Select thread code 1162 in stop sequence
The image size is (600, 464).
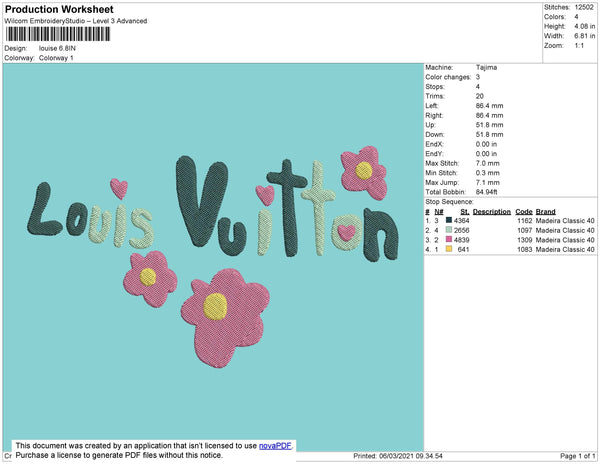[x=525, y=221]
